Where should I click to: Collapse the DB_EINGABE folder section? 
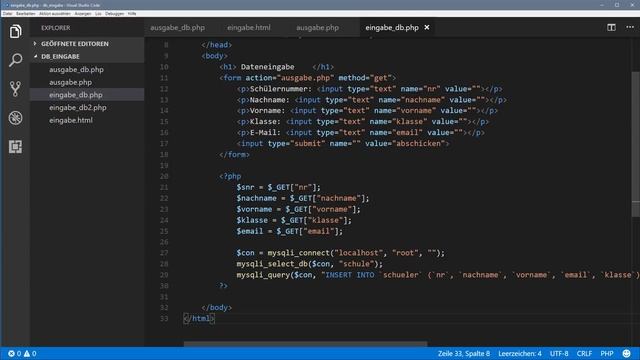[87, 56]
